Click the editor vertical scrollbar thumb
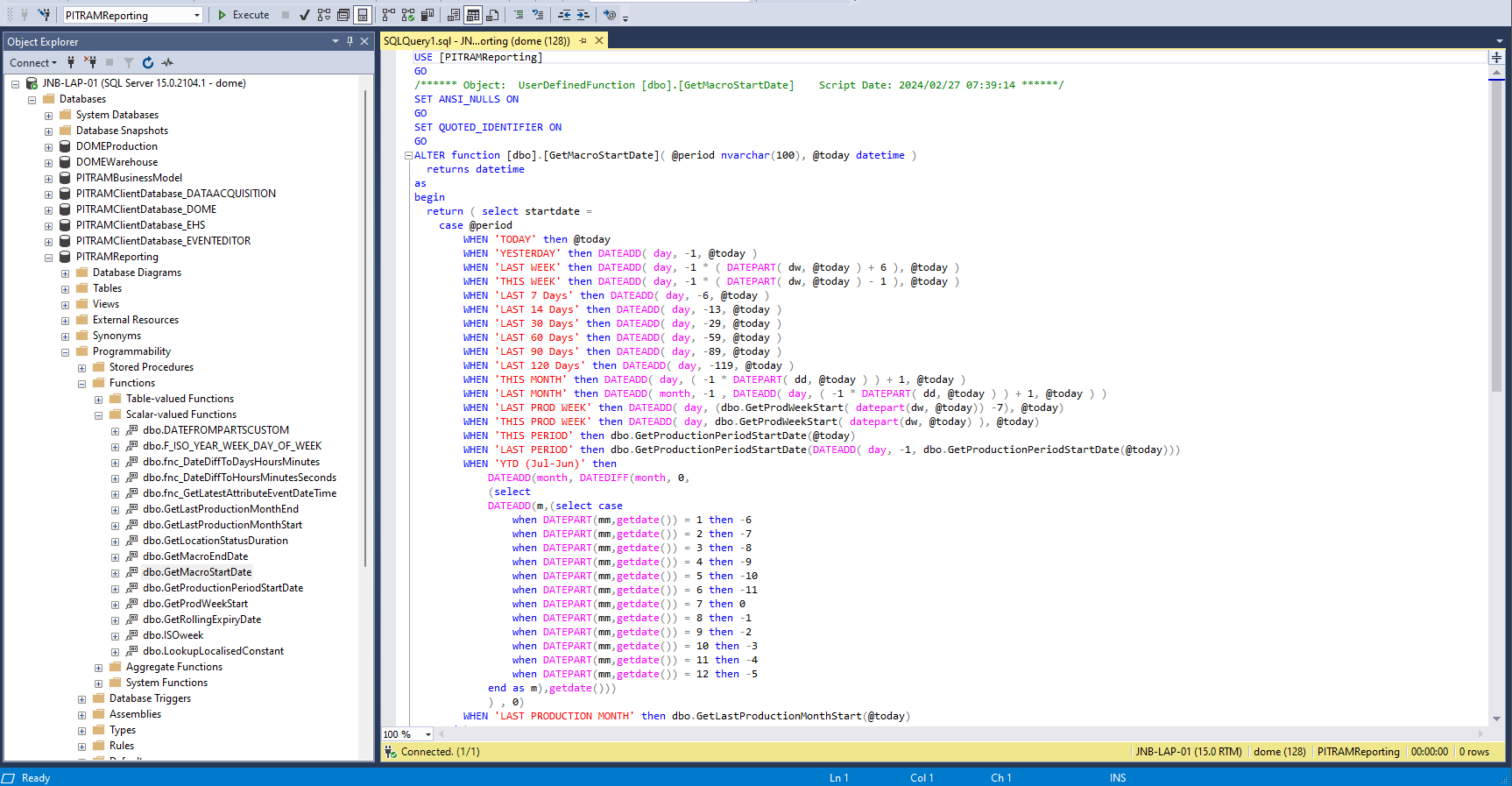The image size is (1512, 786). pos(1496,237)
